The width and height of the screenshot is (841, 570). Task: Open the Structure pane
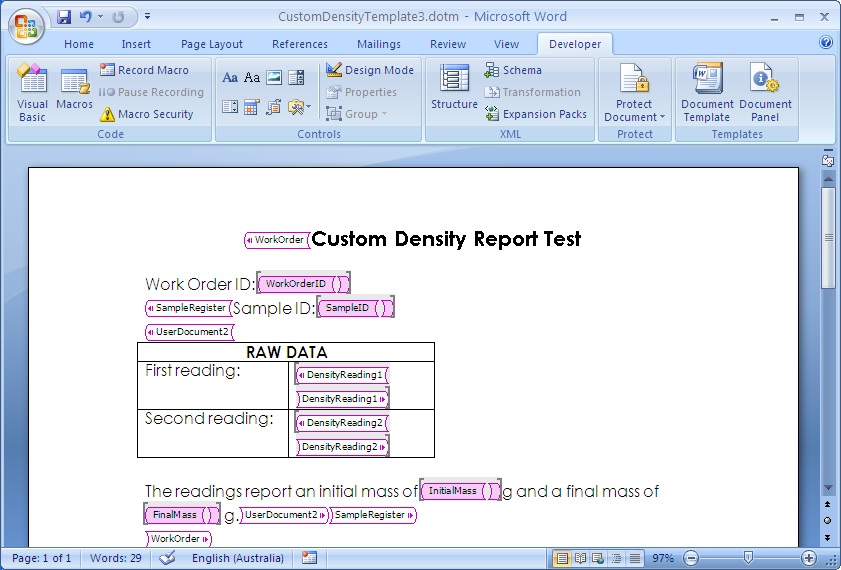click(x=454, y=88)
